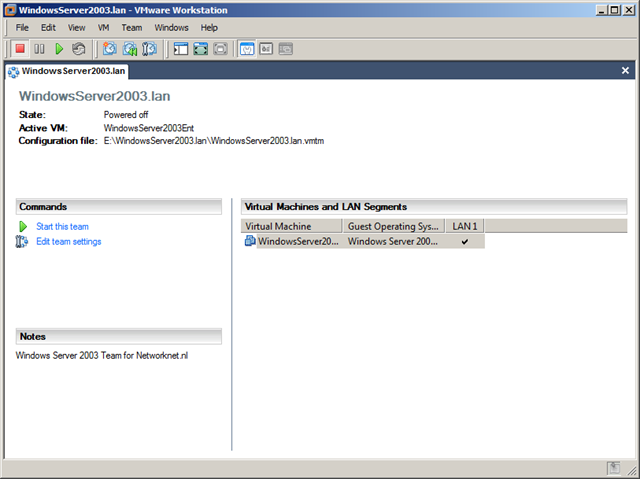Viewport: 640px width, 479px height.
Task: Click the Guest Operating Sys... column header
Action: click(393, 226)
